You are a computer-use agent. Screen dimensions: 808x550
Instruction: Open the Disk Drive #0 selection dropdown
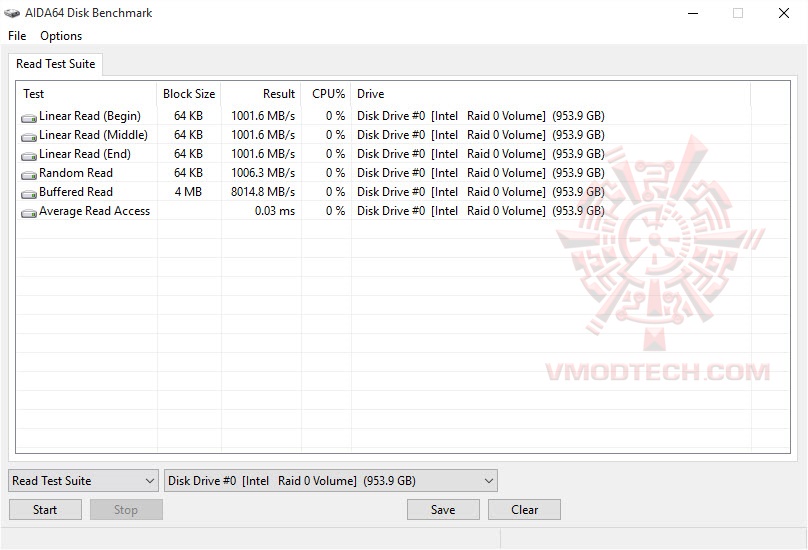(330, 480)
